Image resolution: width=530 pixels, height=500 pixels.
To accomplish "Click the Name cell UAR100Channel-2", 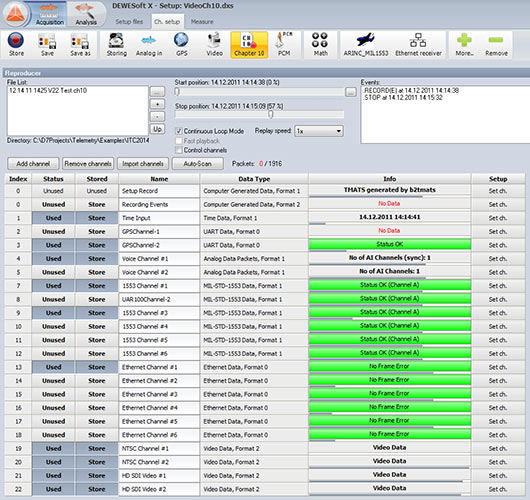I will (159, 299).
